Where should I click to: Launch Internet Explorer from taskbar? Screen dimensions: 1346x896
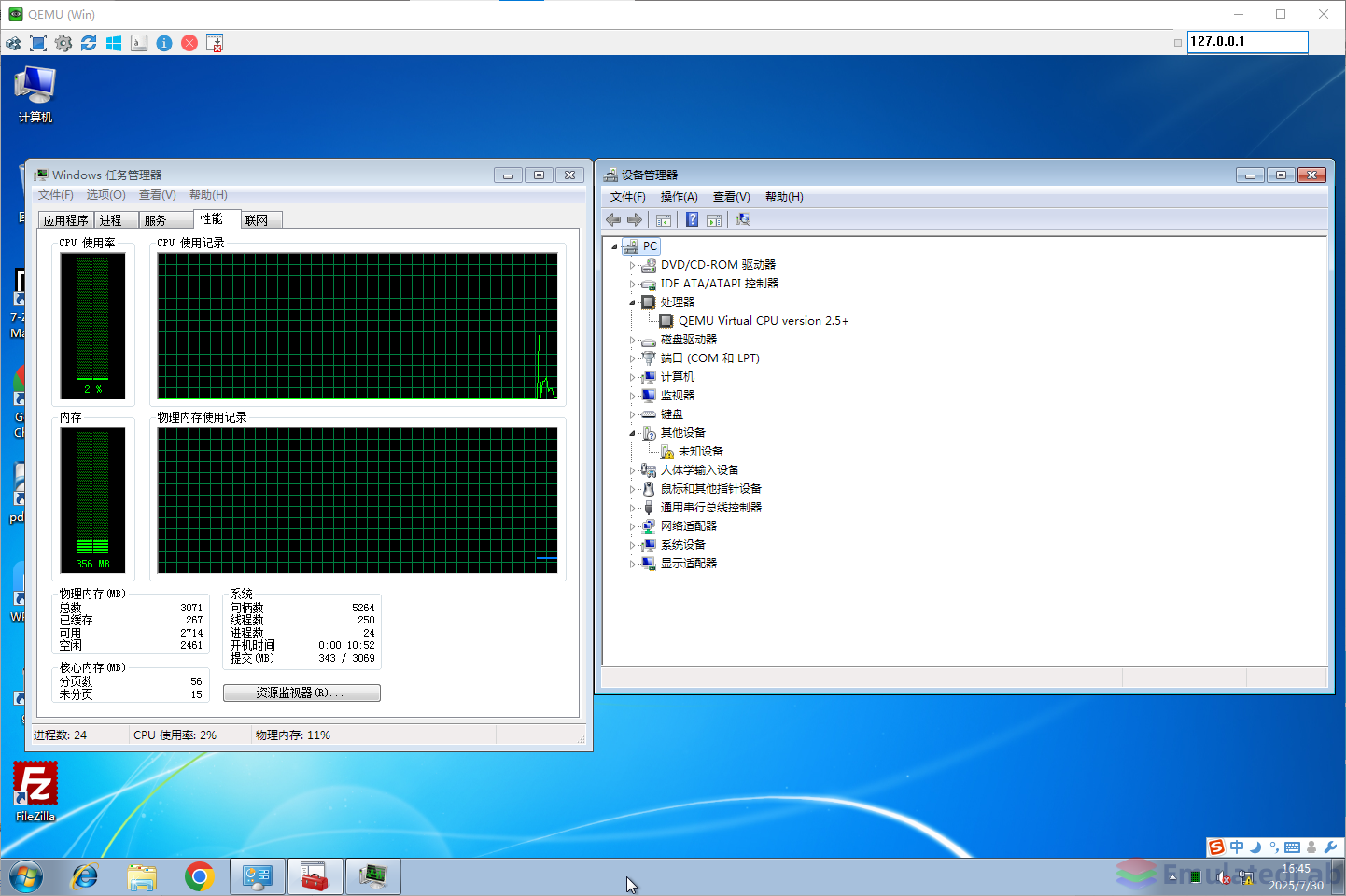(85, 877)
